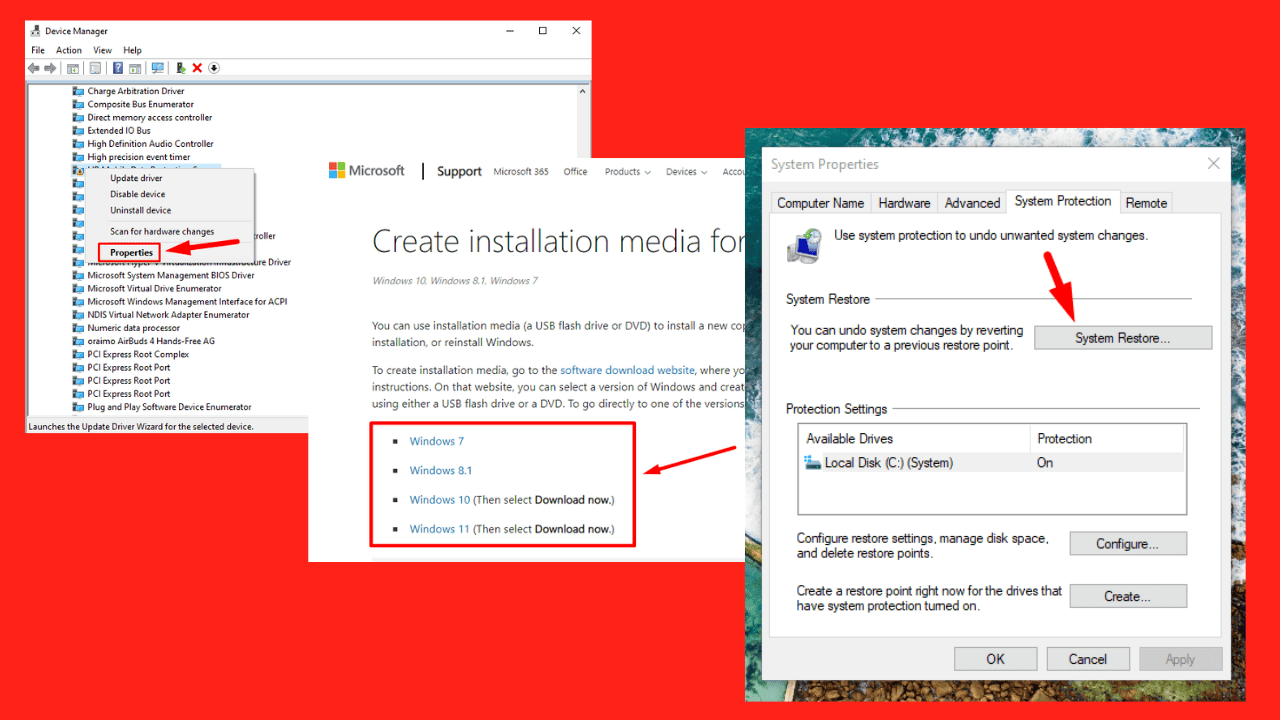
Task: Open the Action menu in Device Manager
Action: pyautogui.click(x=69, y=50)
